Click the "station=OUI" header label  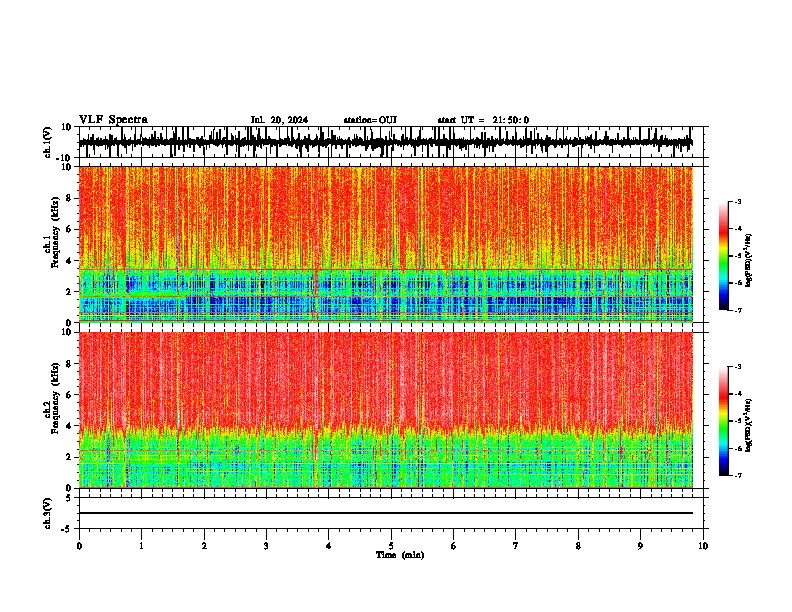click(x=370, y=120)
